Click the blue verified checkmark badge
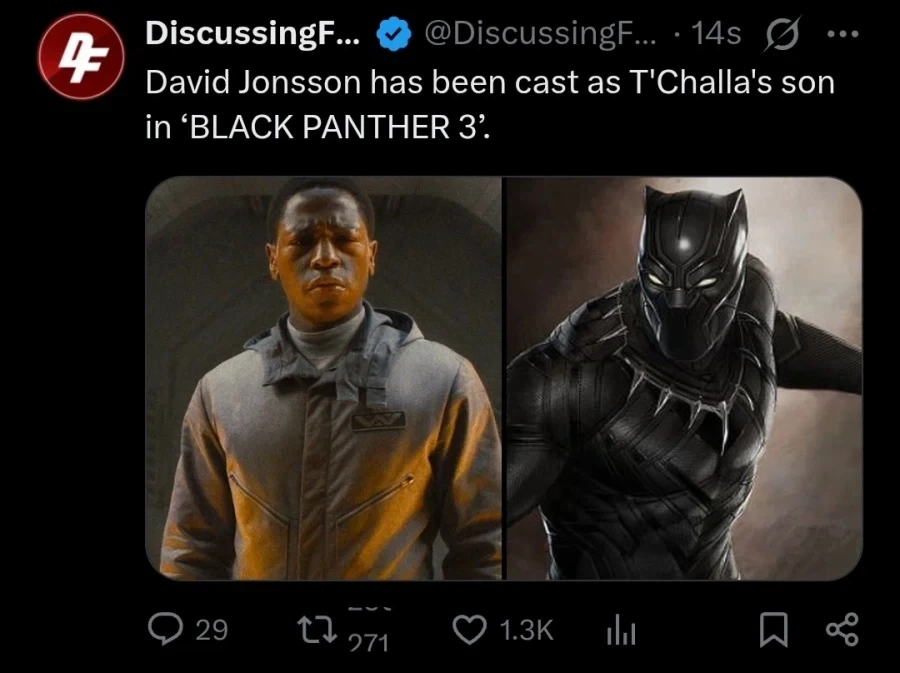The height and width of the screenshot is (673, 900). tap(393, 34)
